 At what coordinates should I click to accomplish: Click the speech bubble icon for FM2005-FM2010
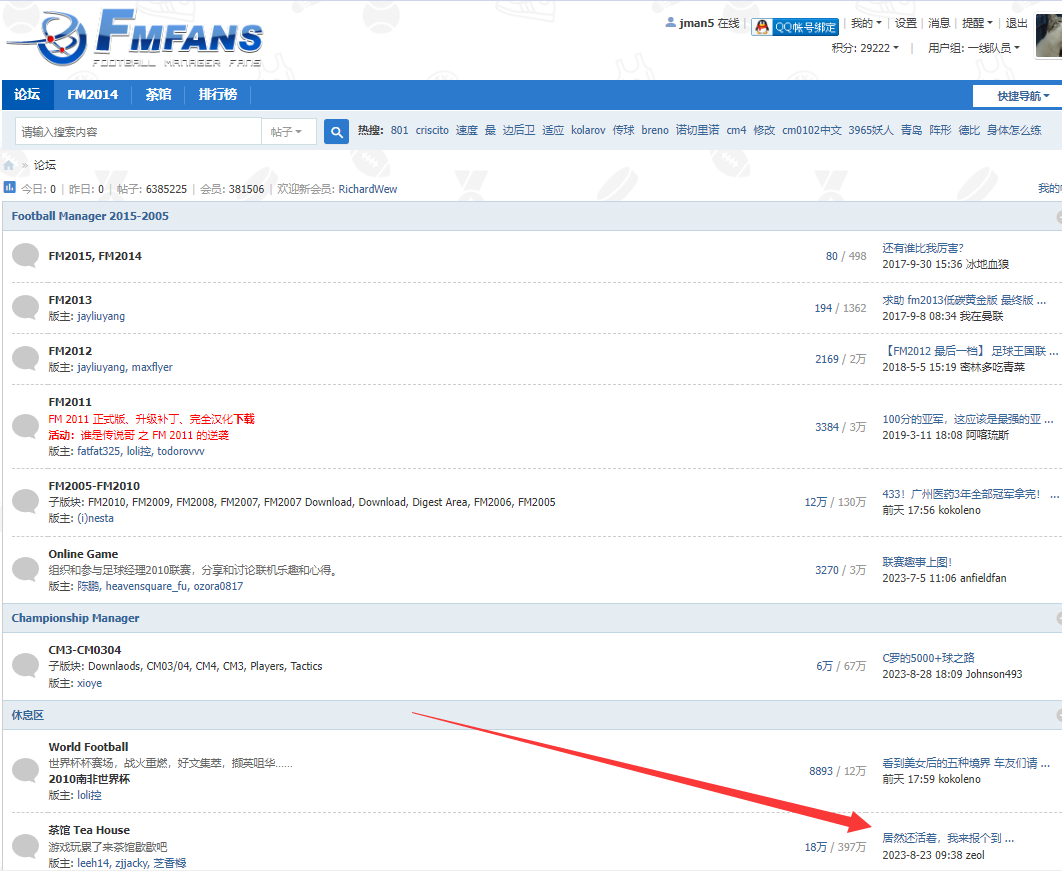click(x=26, y=502)
